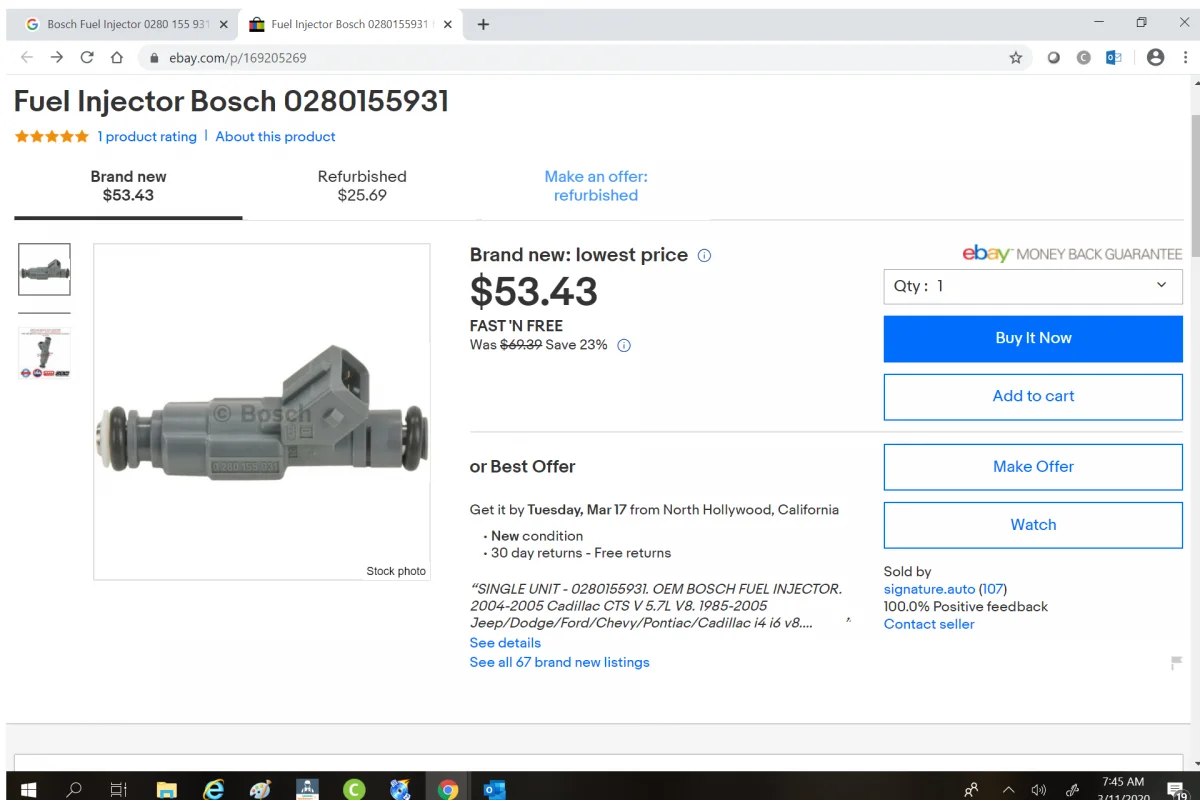1200x800 pixels.
Task: Reload the page with the refresh icon
Action: point(87,58)
